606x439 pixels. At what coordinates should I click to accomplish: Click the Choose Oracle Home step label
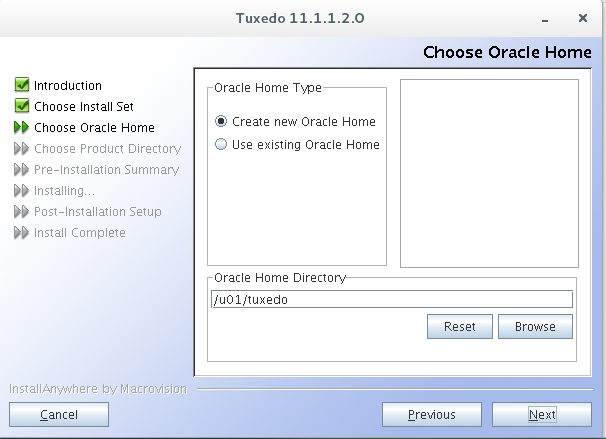(94, 128)
